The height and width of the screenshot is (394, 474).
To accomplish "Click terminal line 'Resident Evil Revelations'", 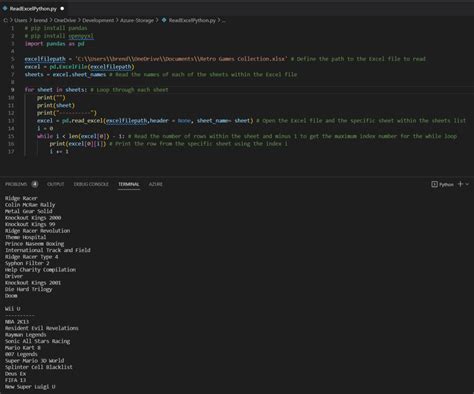I will click(x=42, y=328).
